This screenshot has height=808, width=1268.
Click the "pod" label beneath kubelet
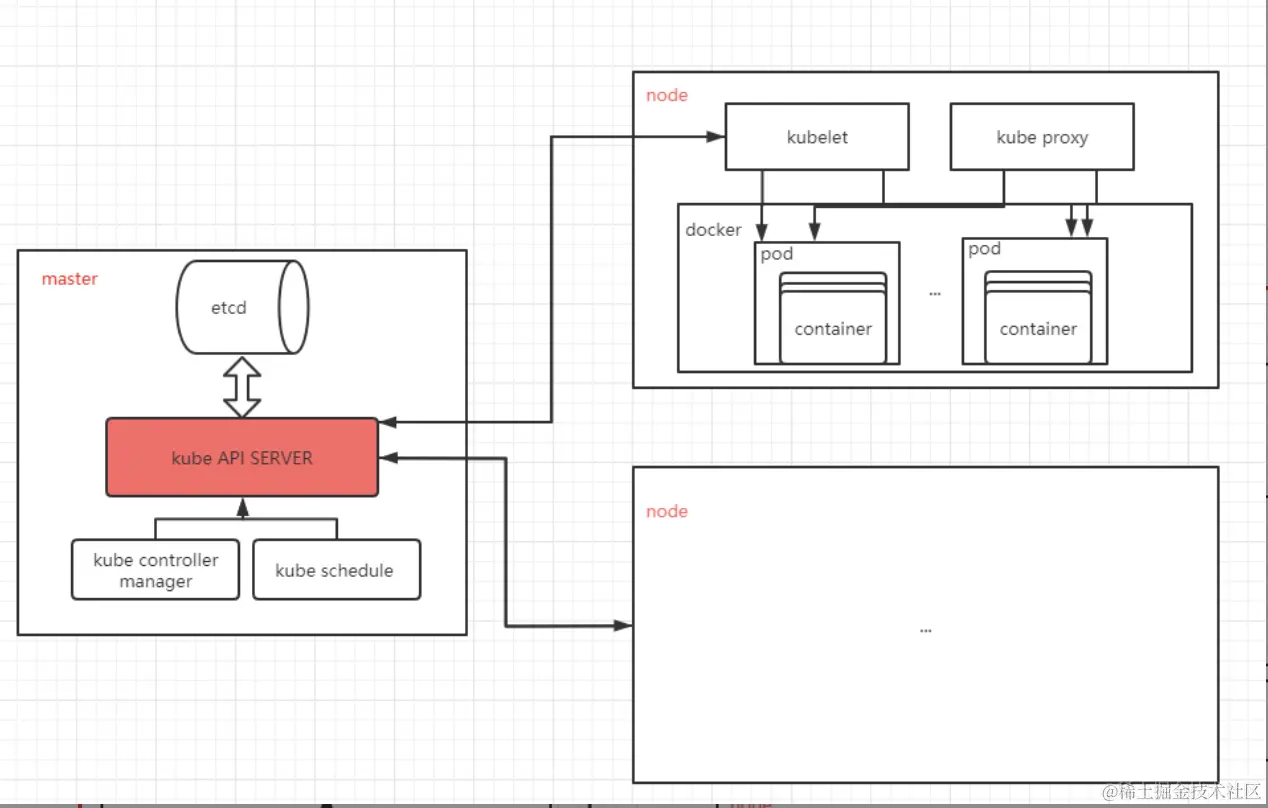click(x=776, y=254)
